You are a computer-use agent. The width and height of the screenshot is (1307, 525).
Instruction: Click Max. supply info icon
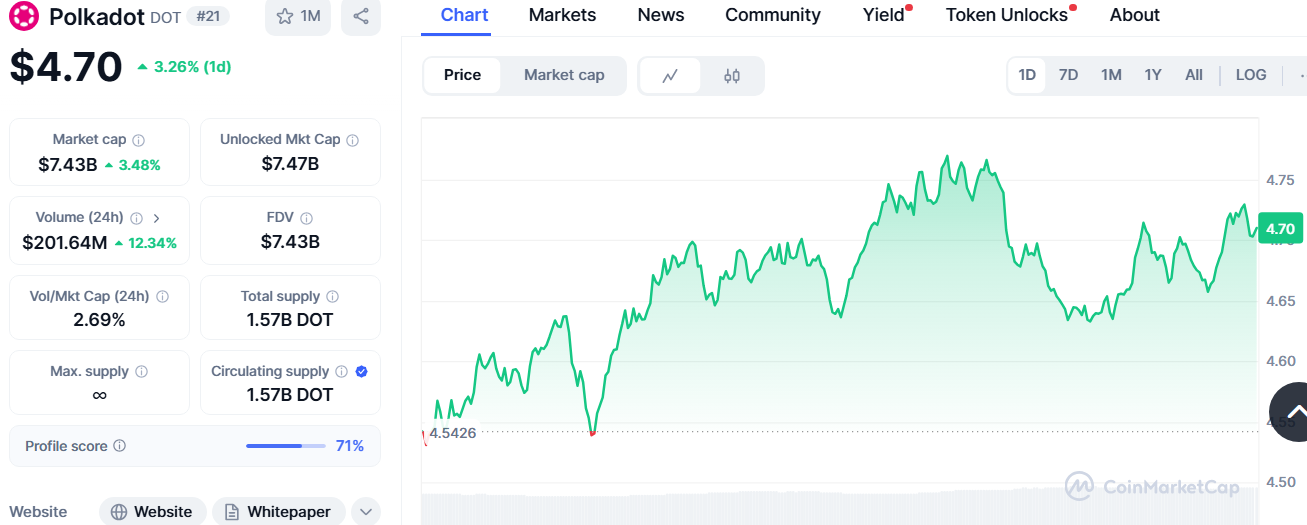(141, 371)
